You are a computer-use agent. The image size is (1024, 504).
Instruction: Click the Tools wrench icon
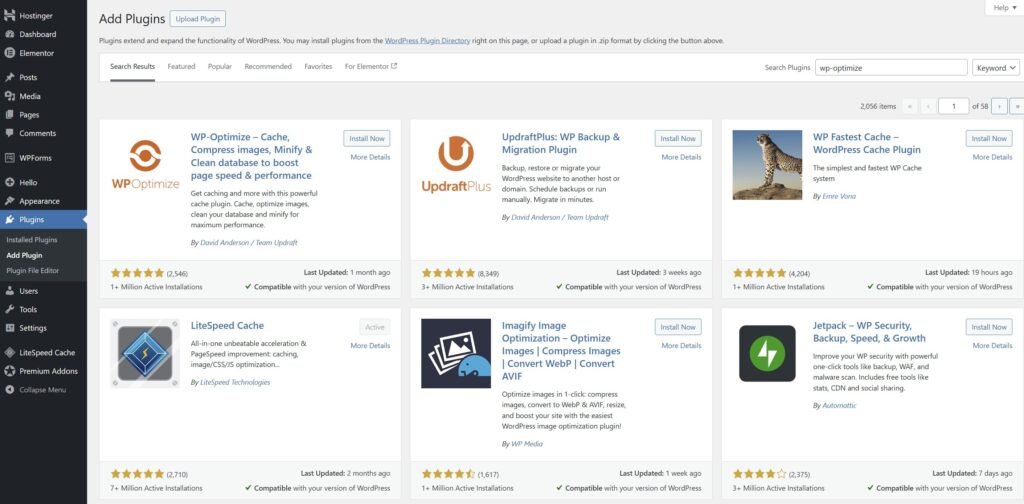click(x=10, y=309)
